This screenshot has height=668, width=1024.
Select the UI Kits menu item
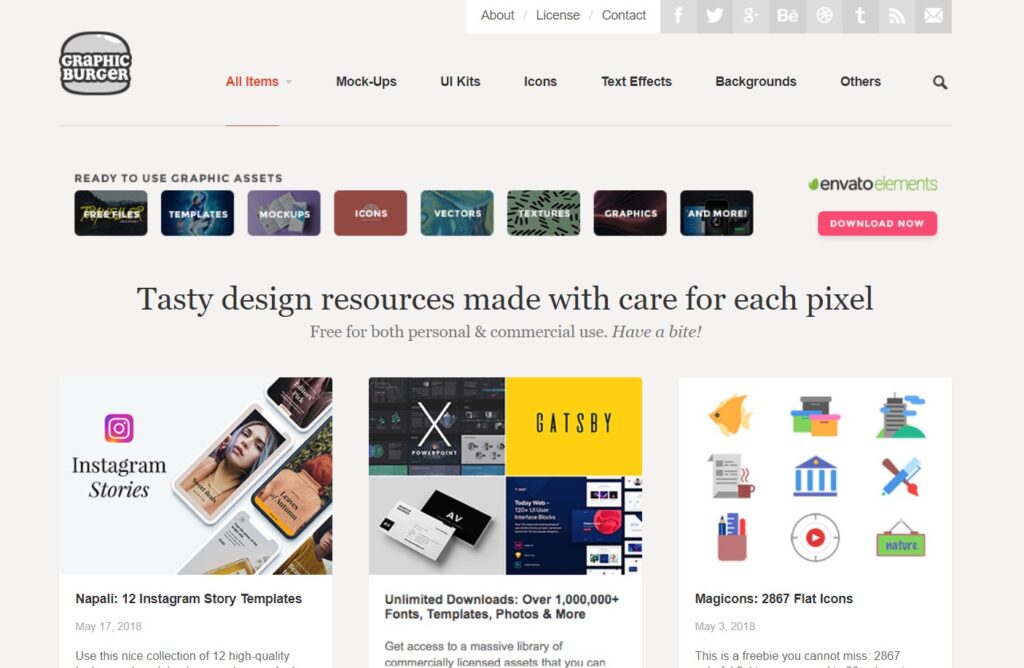tap(459, 82)
